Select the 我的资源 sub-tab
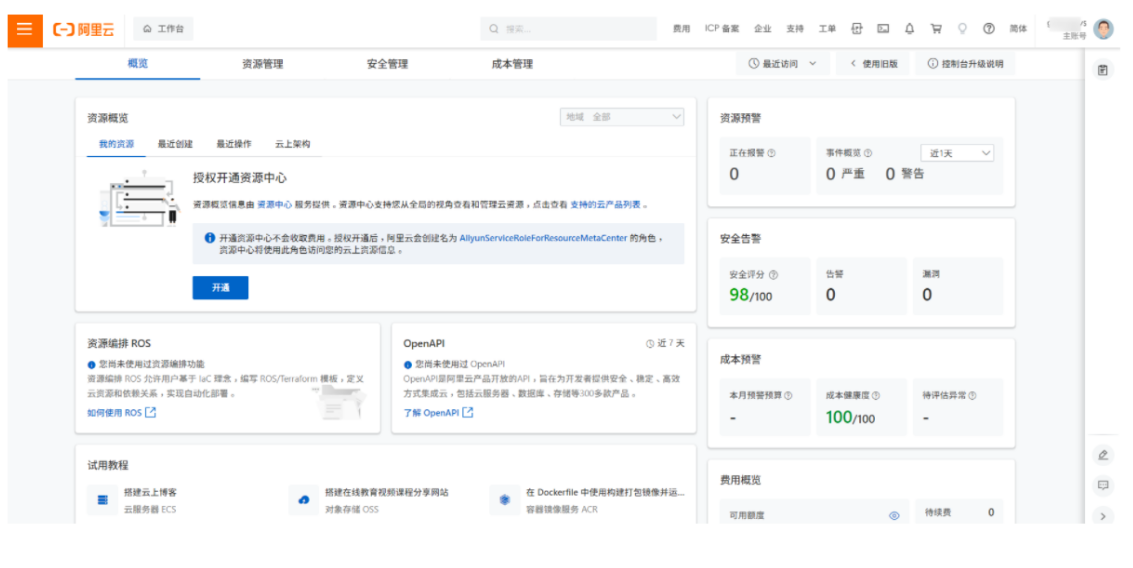This screenshot has height=568, width=1133. (116, 144)
